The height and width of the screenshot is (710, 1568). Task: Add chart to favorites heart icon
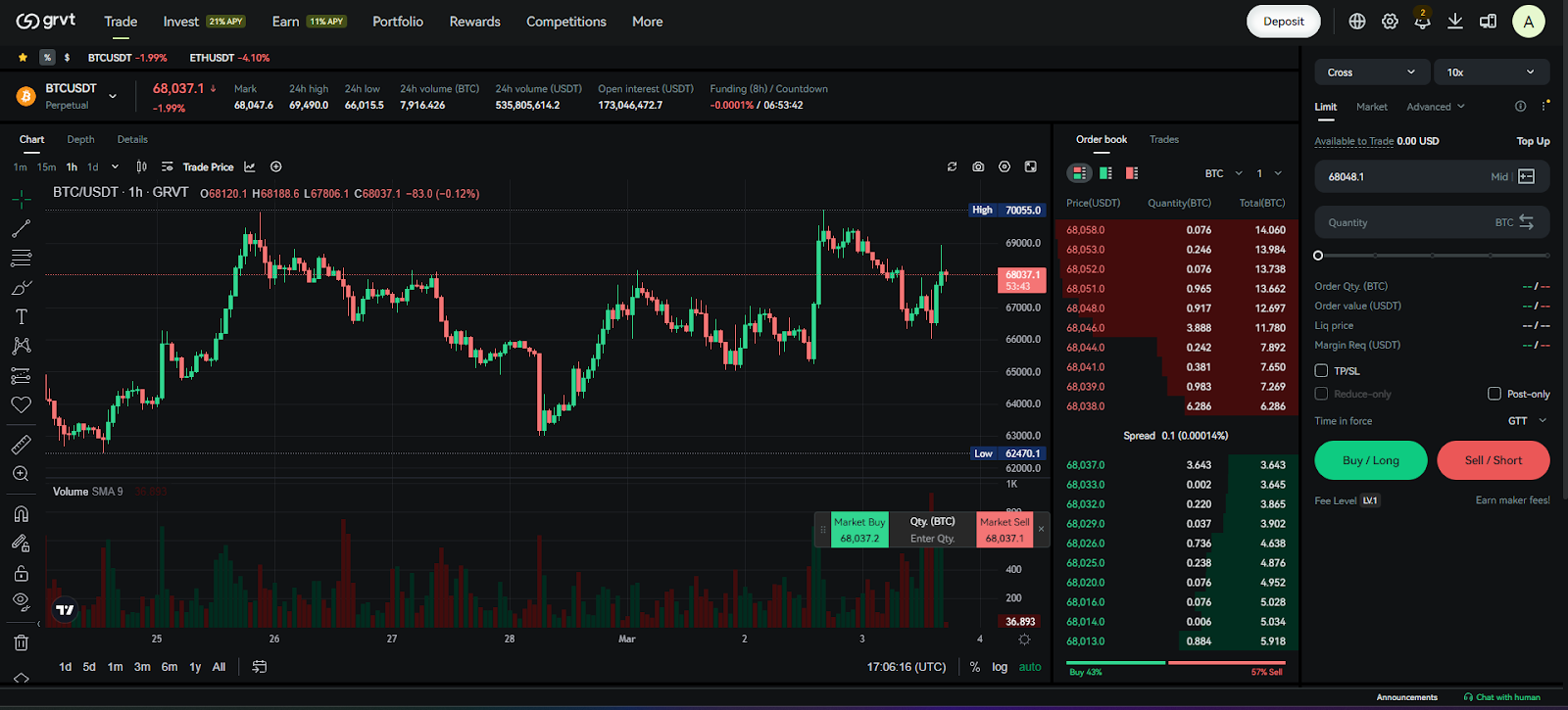21,404
